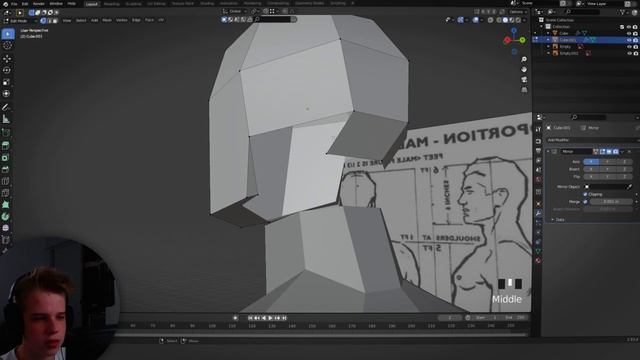Switch to face select mode

55,20
